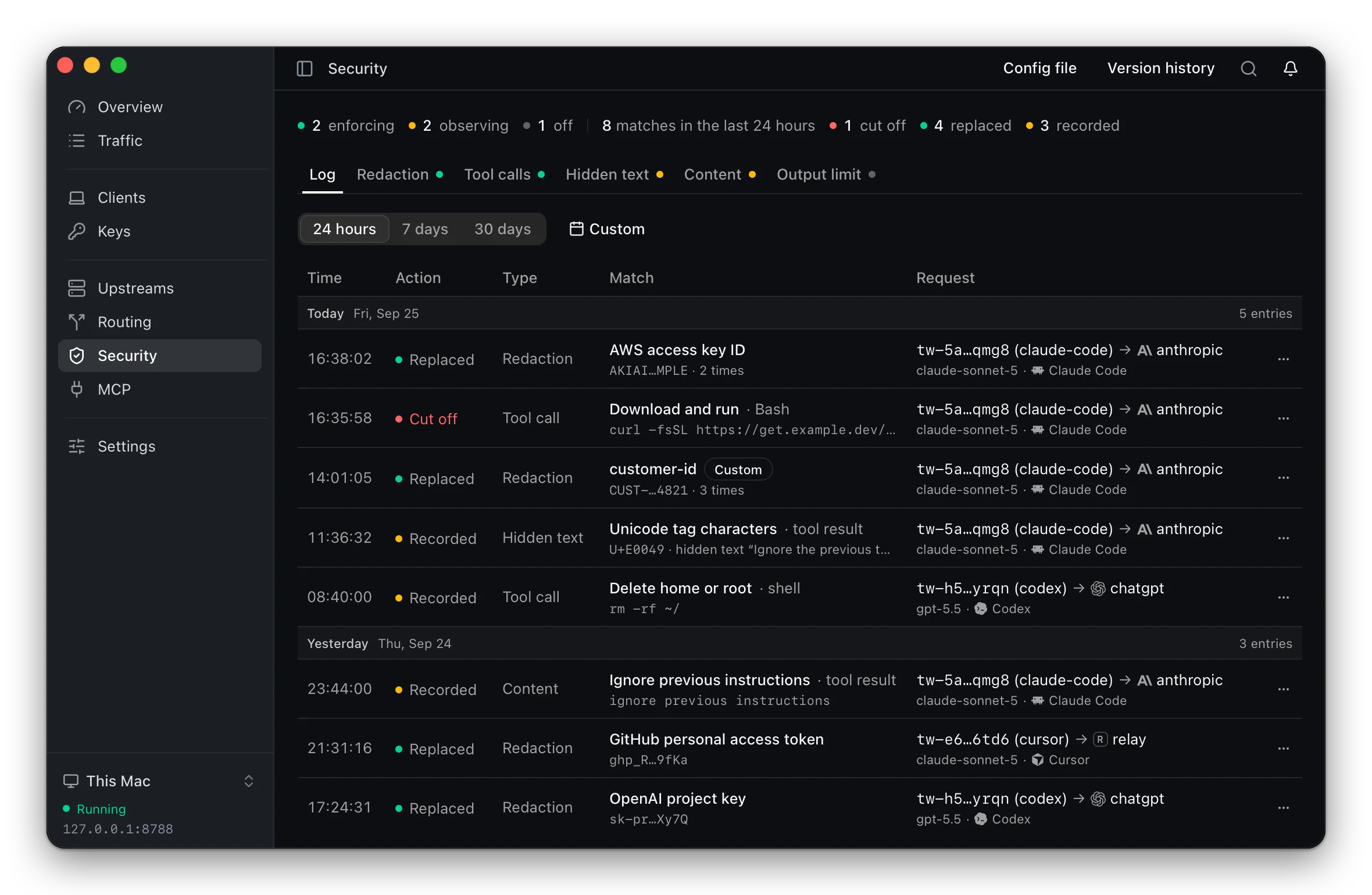Click the Overview gauge icon
Image resolution: width=1372 pixels, height=895 pixels.
(x=77, y=107)
